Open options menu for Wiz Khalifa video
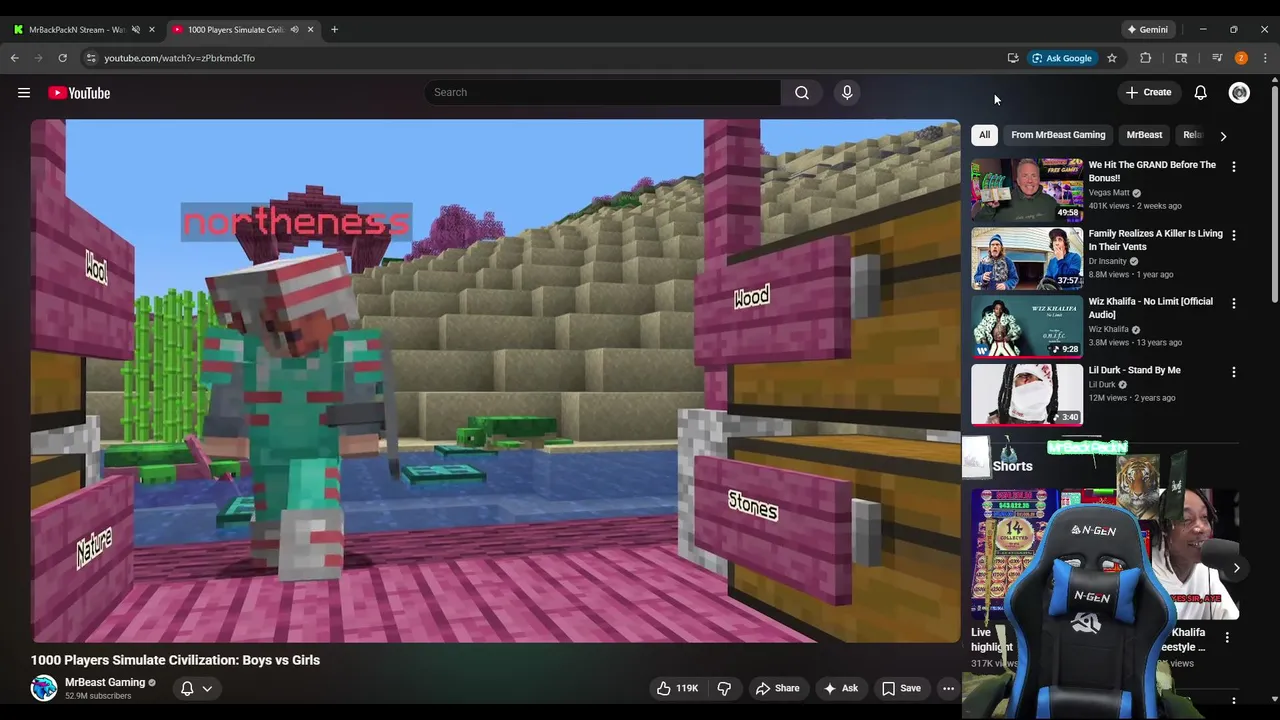Screen dimensions: 1280x720 coord(1233,303)
